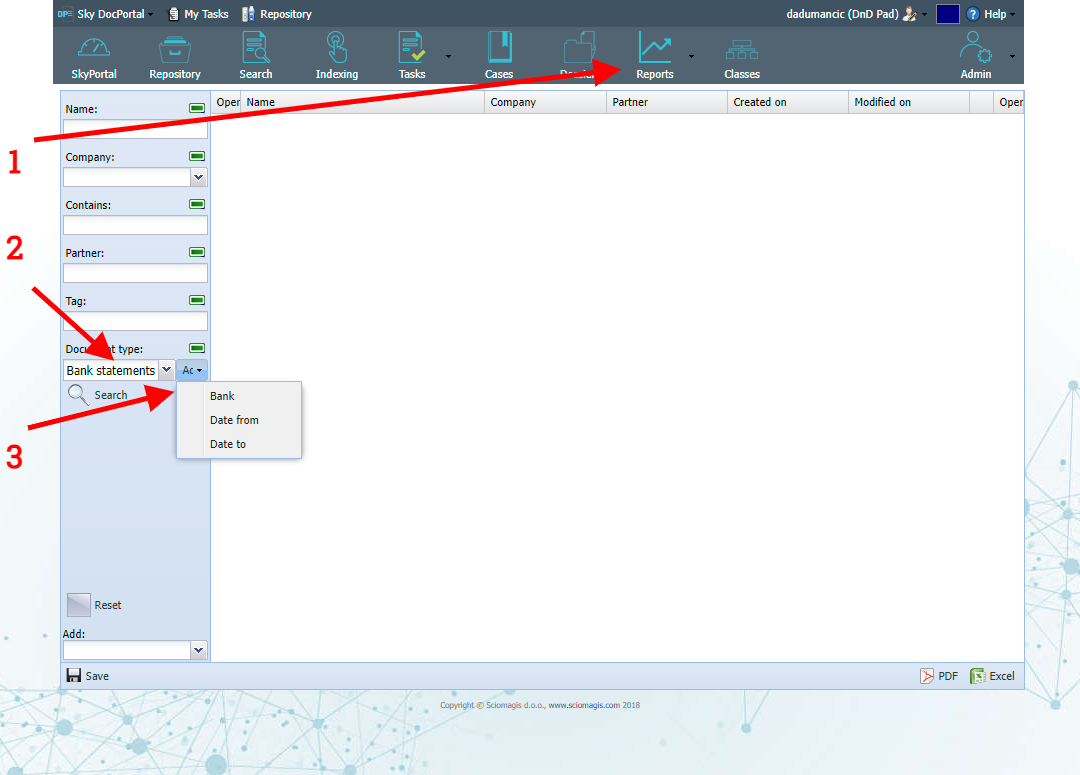Open the Tasks toolbar icon
The height and width of the screenshot is (775, 1080).
point(412,56)
